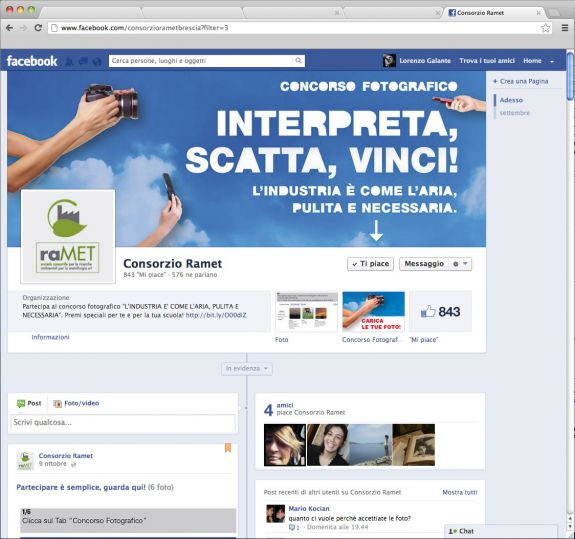
Task: Click the Post tab speech bubble icon
Action: [x=21, y=404]
